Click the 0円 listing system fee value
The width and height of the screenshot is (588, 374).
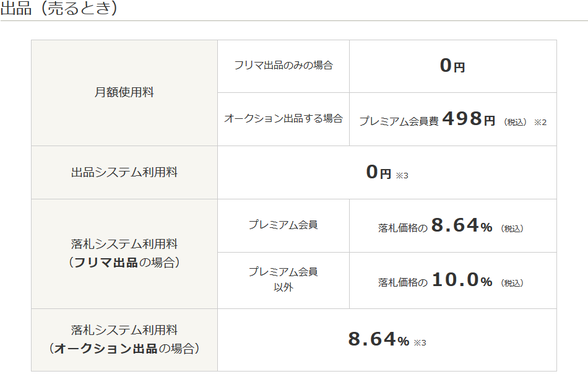pyautogui.click(x=378, y=172)
